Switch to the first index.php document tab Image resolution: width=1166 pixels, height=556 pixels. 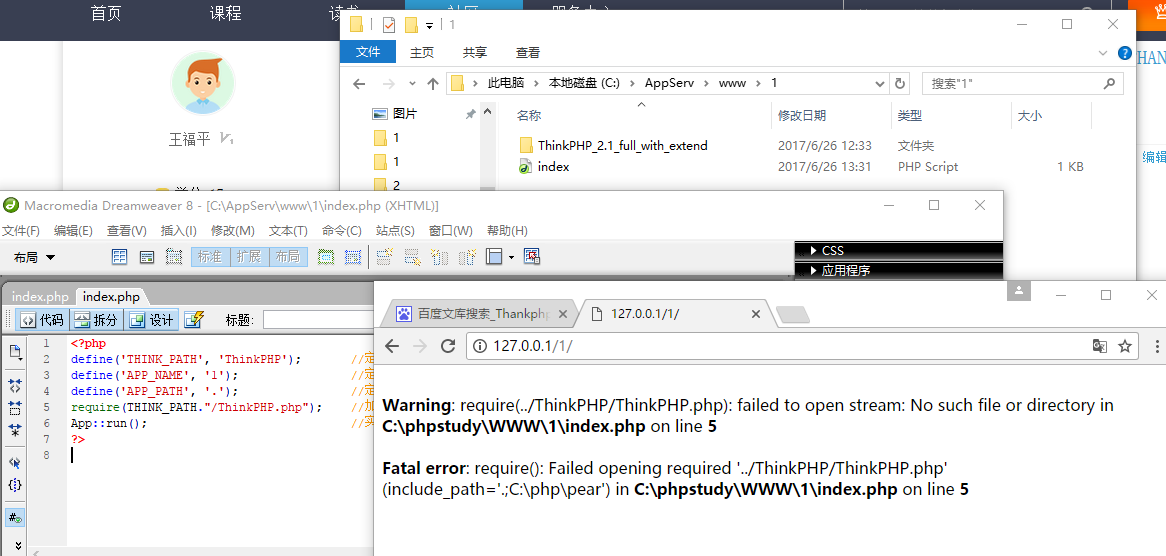point(40,297)
